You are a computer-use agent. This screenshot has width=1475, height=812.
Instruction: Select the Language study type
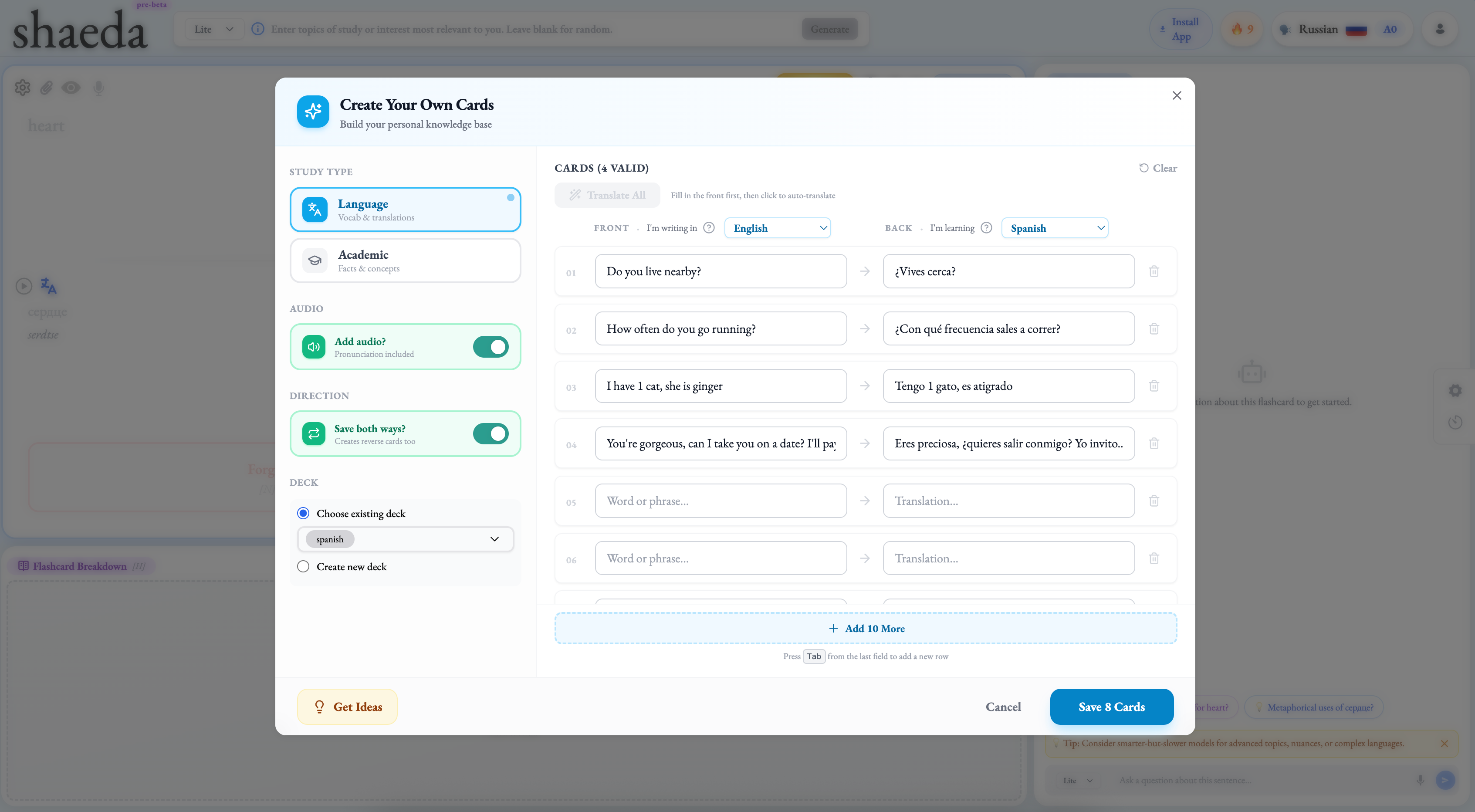[406, 210]
